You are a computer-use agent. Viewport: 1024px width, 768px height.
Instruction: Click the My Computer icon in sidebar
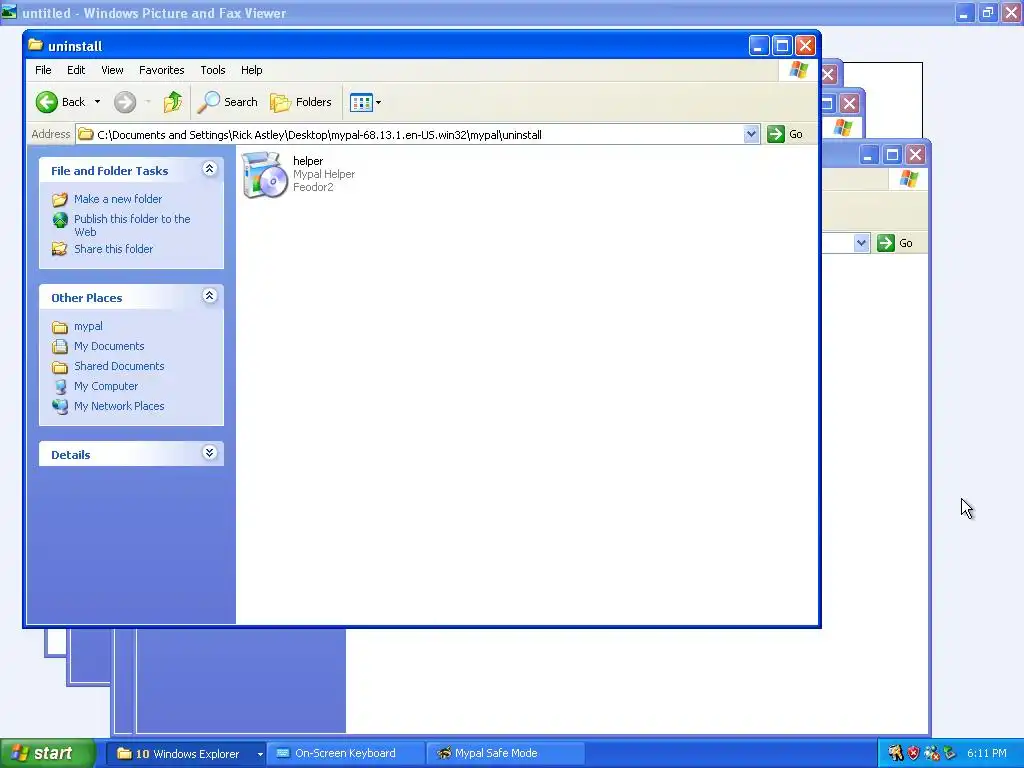click(59, 386)
